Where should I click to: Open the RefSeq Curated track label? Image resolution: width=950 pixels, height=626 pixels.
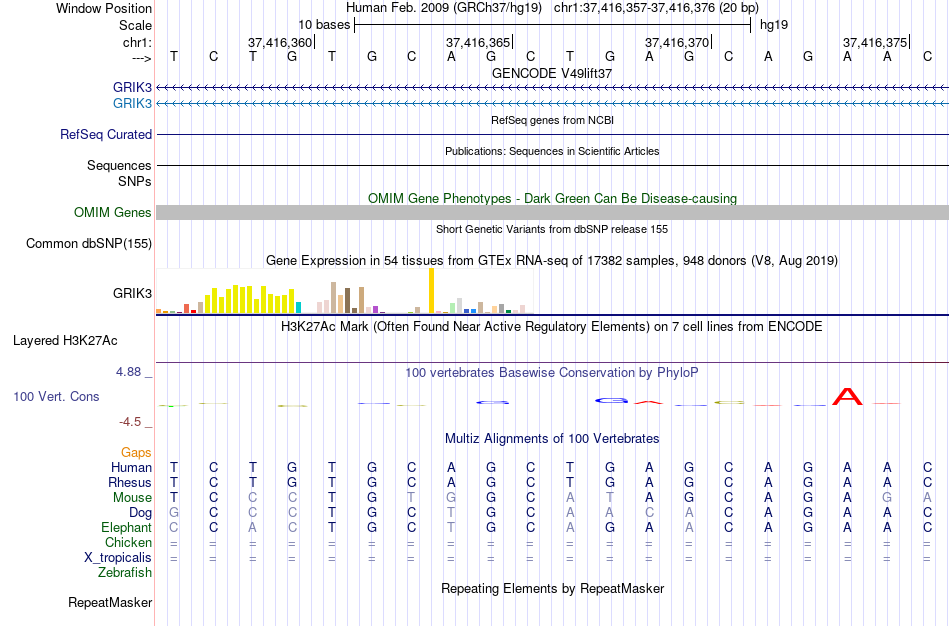(106, 135)
